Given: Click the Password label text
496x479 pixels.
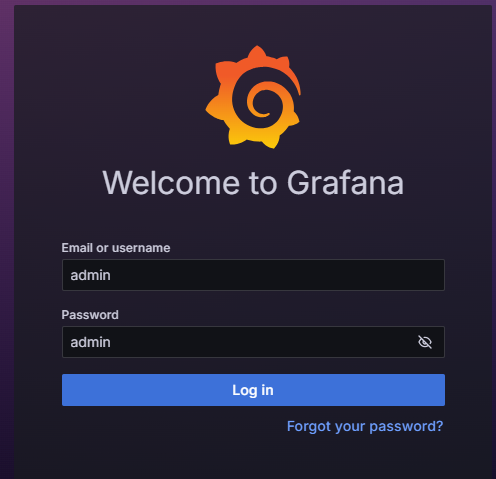Looking at the screenshot, I should click(x=90, y=315).
